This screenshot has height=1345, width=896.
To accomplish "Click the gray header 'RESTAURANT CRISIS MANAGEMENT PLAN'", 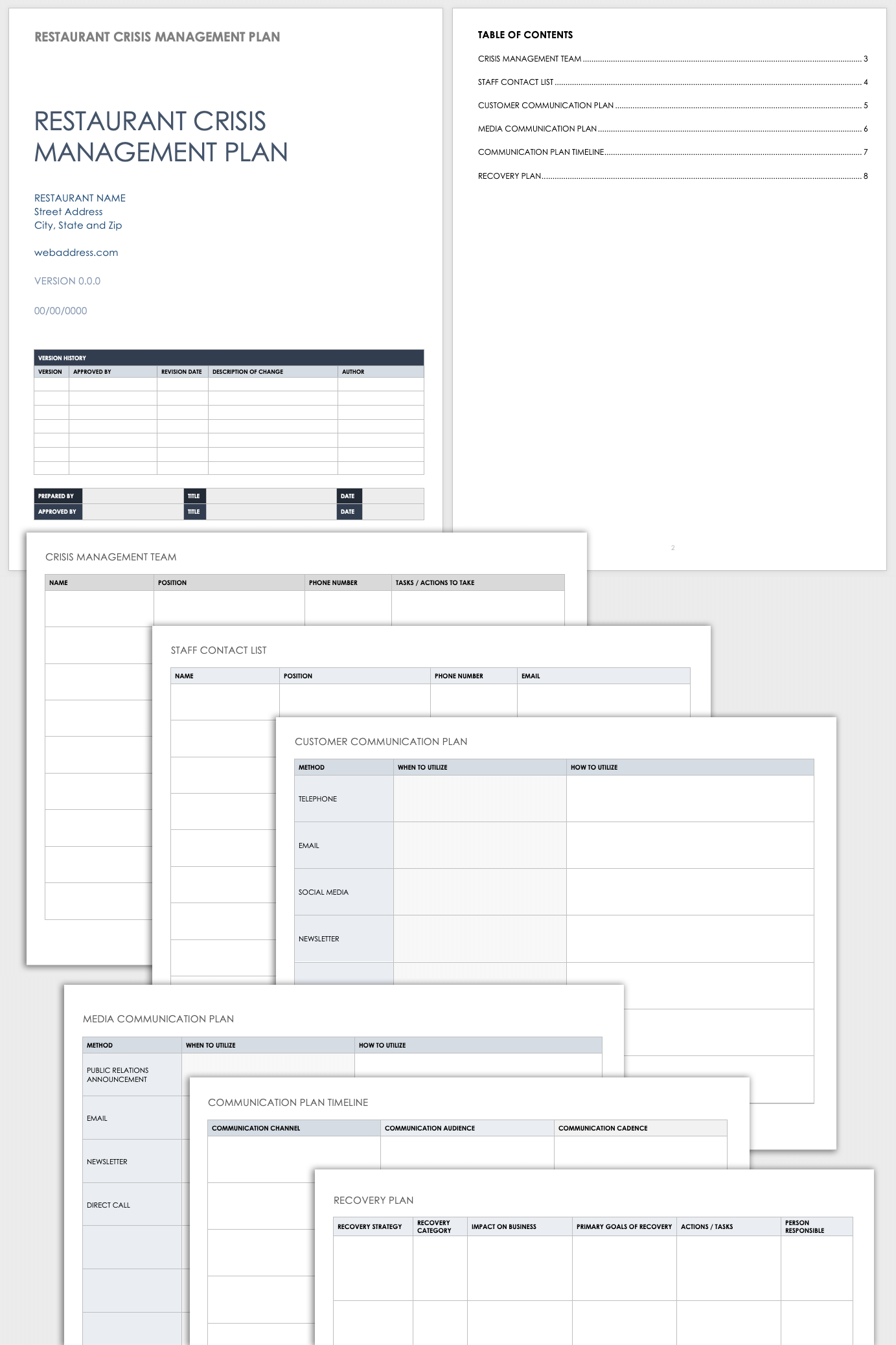I will click(x=157, y=37).
